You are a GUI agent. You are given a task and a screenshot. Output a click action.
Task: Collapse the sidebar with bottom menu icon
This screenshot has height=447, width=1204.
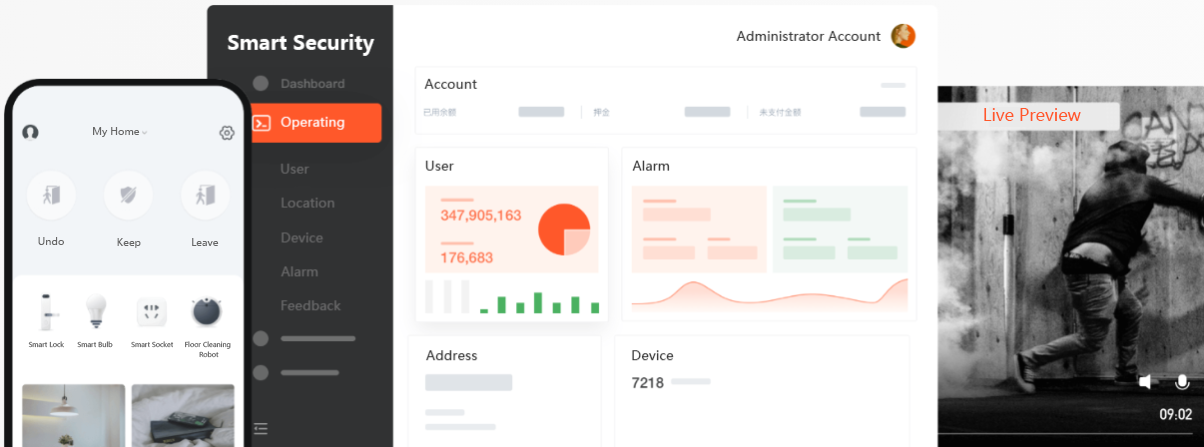coord(261,429)
